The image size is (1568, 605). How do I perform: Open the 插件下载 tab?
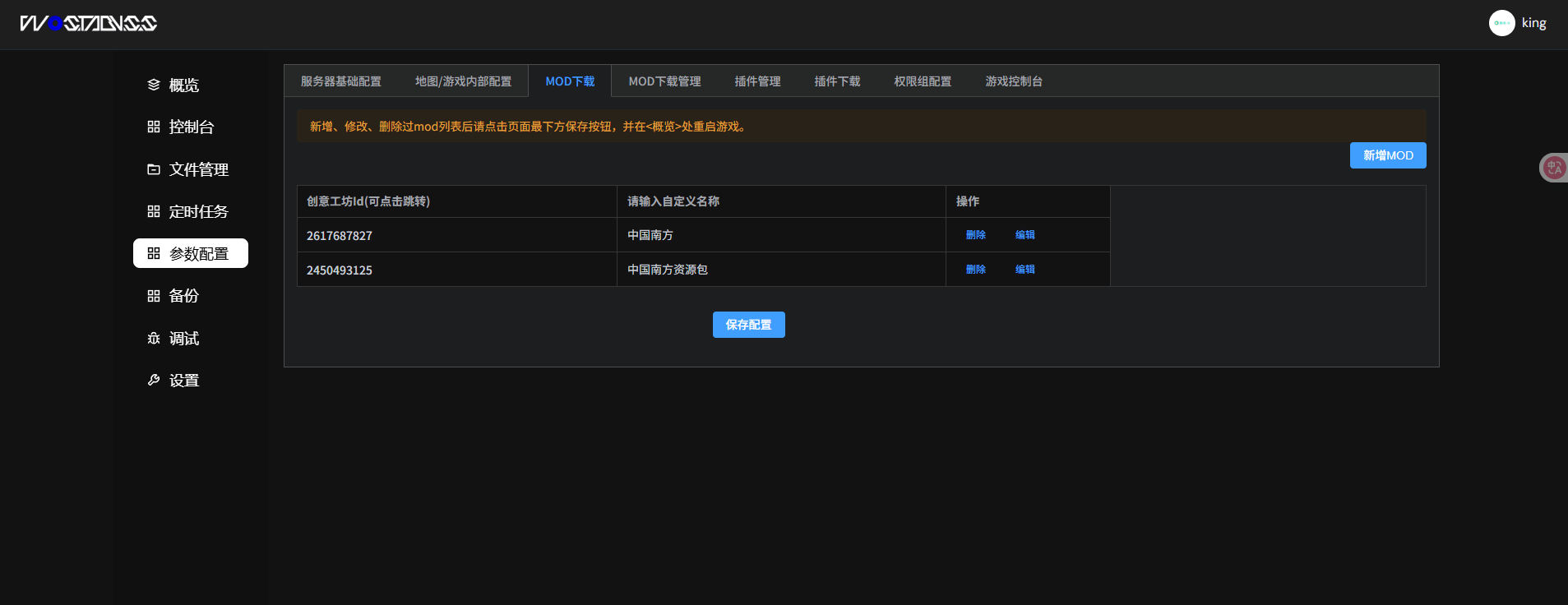click(x=837, y=81)
